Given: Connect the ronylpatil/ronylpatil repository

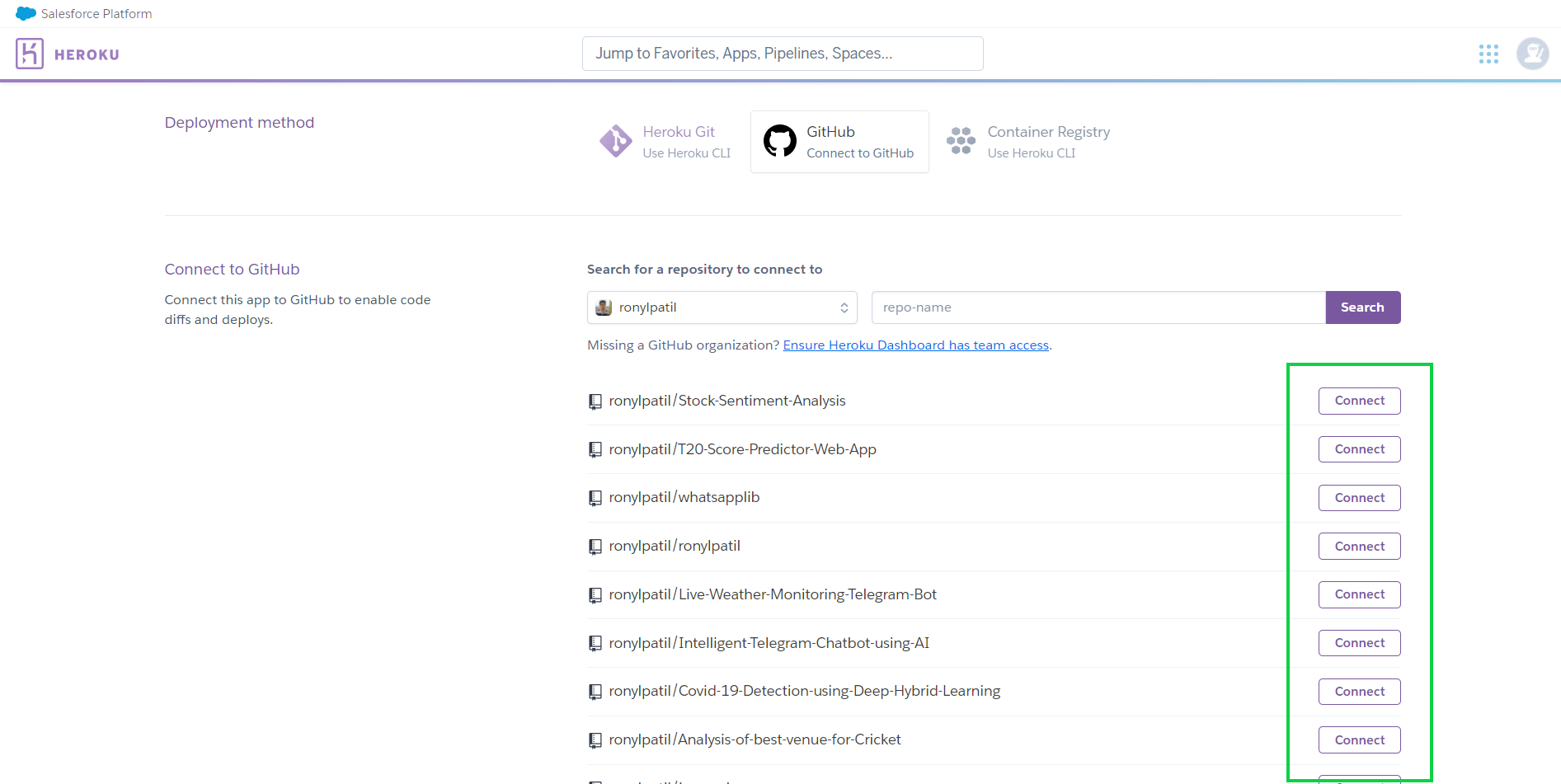Looking at the screenshot, I should tap(1360, 547).
